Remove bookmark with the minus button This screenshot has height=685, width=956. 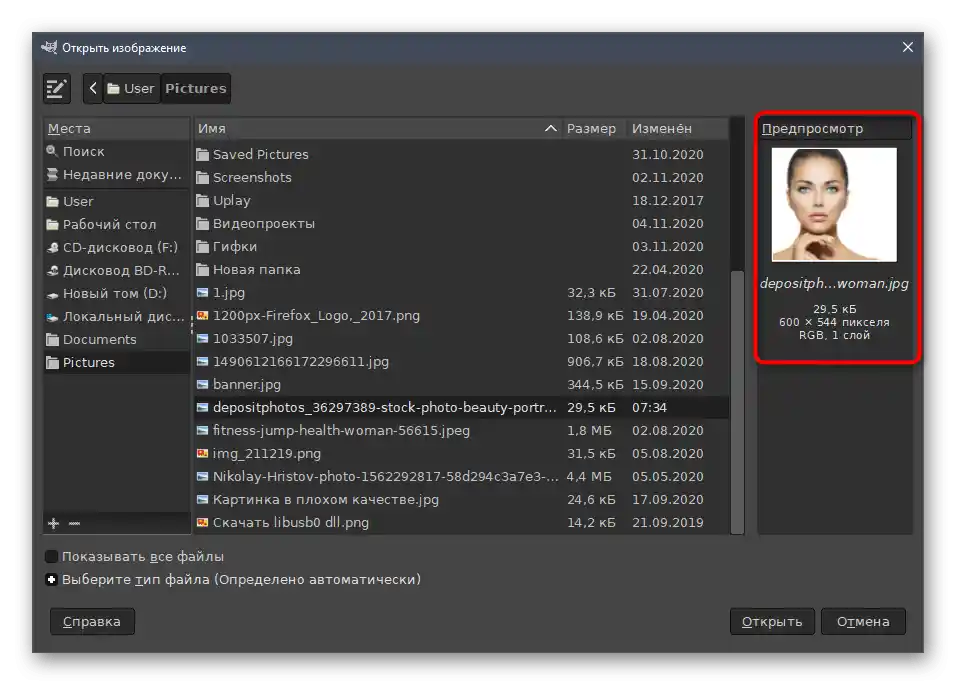tap(74, 524)
